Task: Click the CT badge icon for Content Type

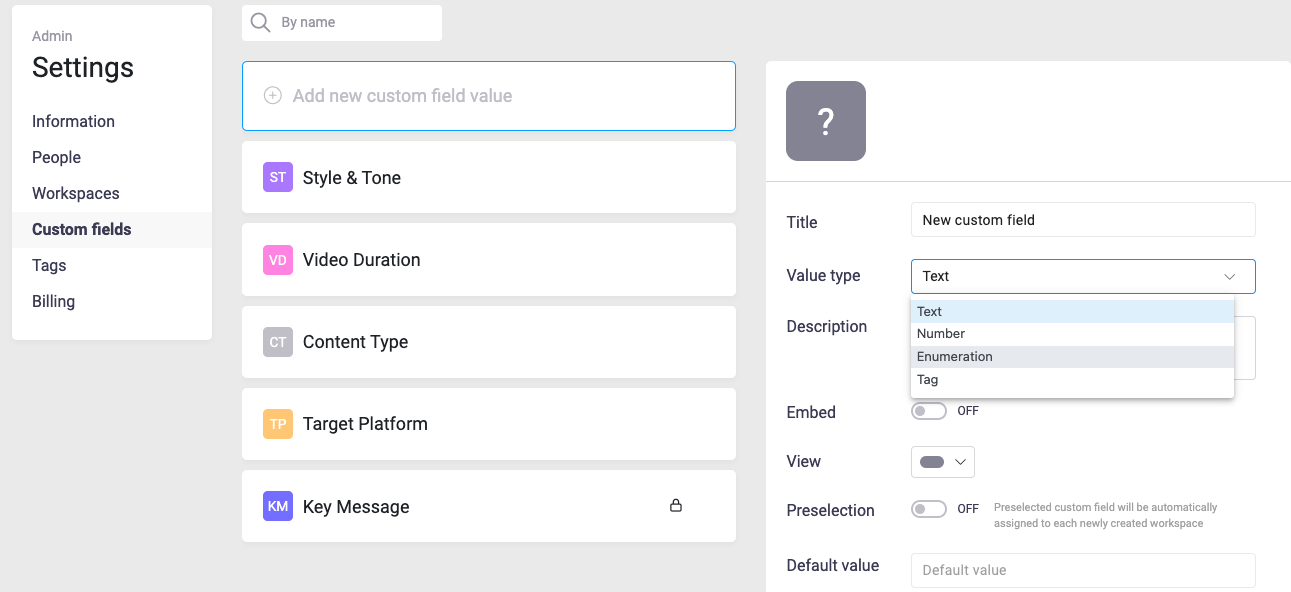Action: point(278,342)
